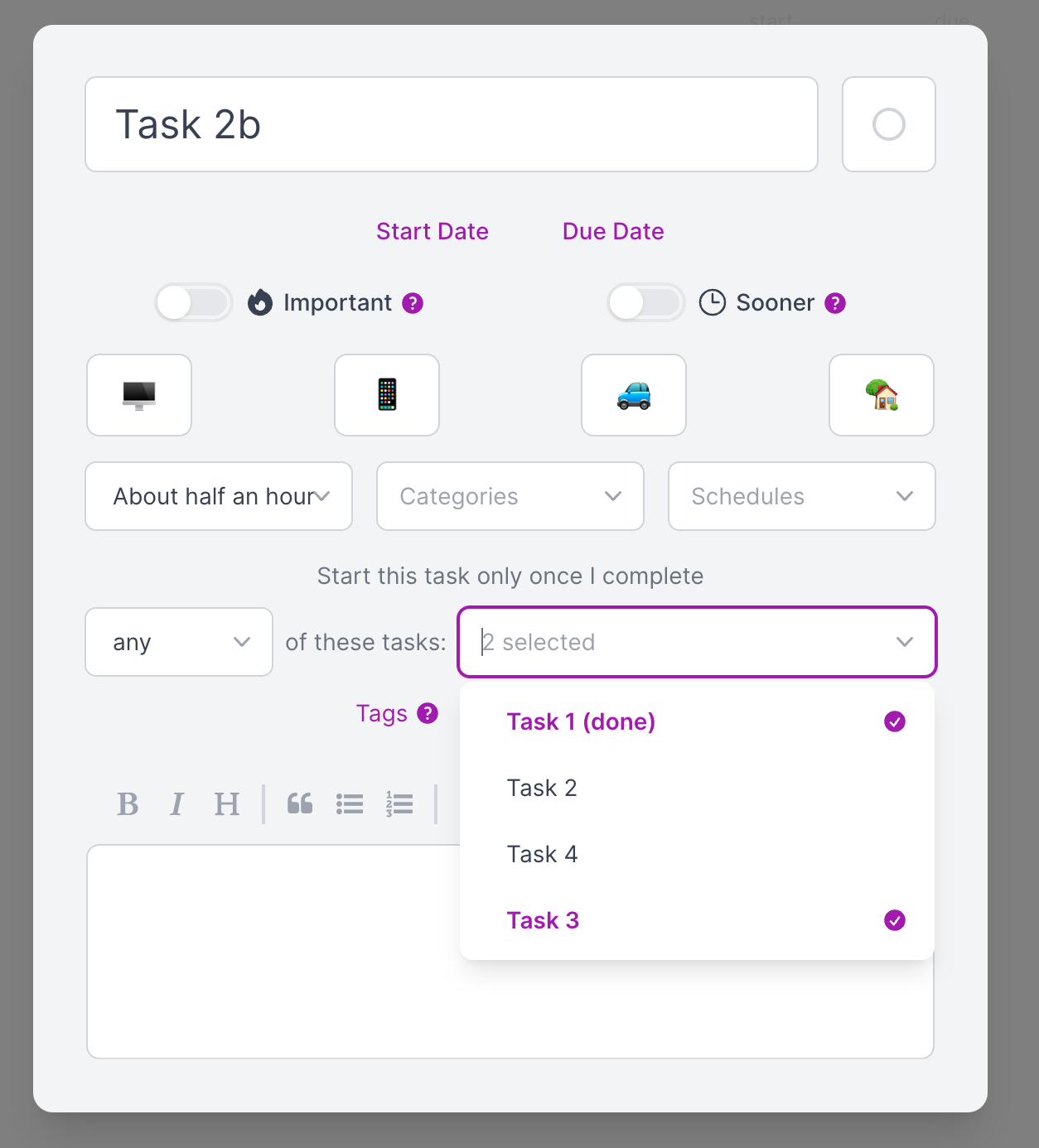The width and height of the screenshot is (1039, 1148).
Task: Insert a numbered list
Action: [399, 804]
